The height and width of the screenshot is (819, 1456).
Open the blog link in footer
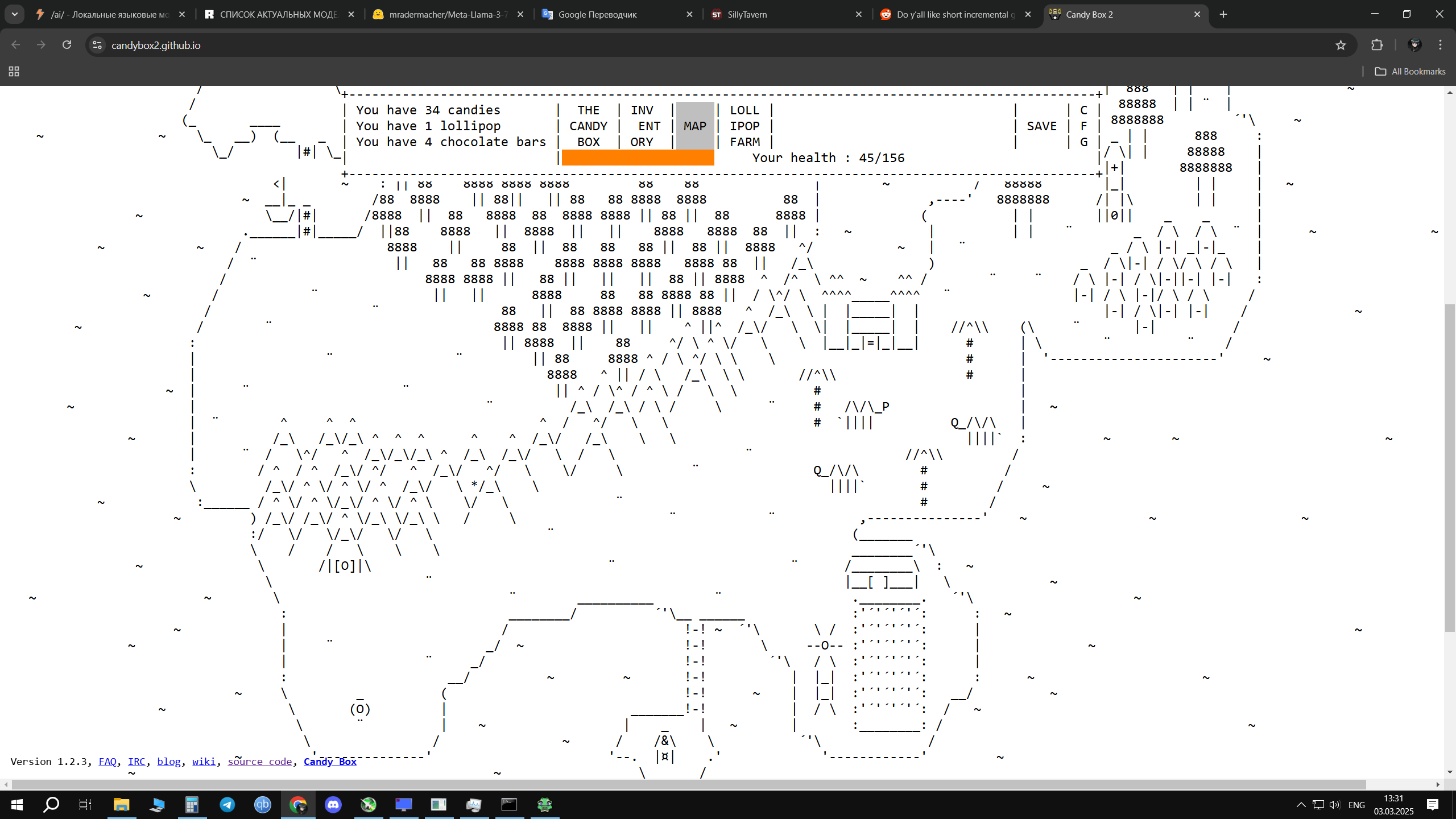click(x=169, y=762)
